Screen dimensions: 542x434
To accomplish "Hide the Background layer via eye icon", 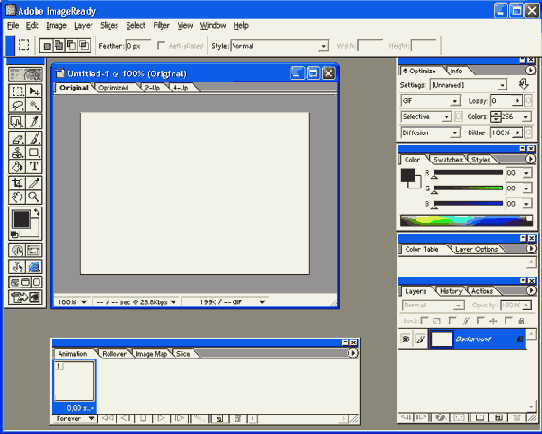I will click(406, 339).
